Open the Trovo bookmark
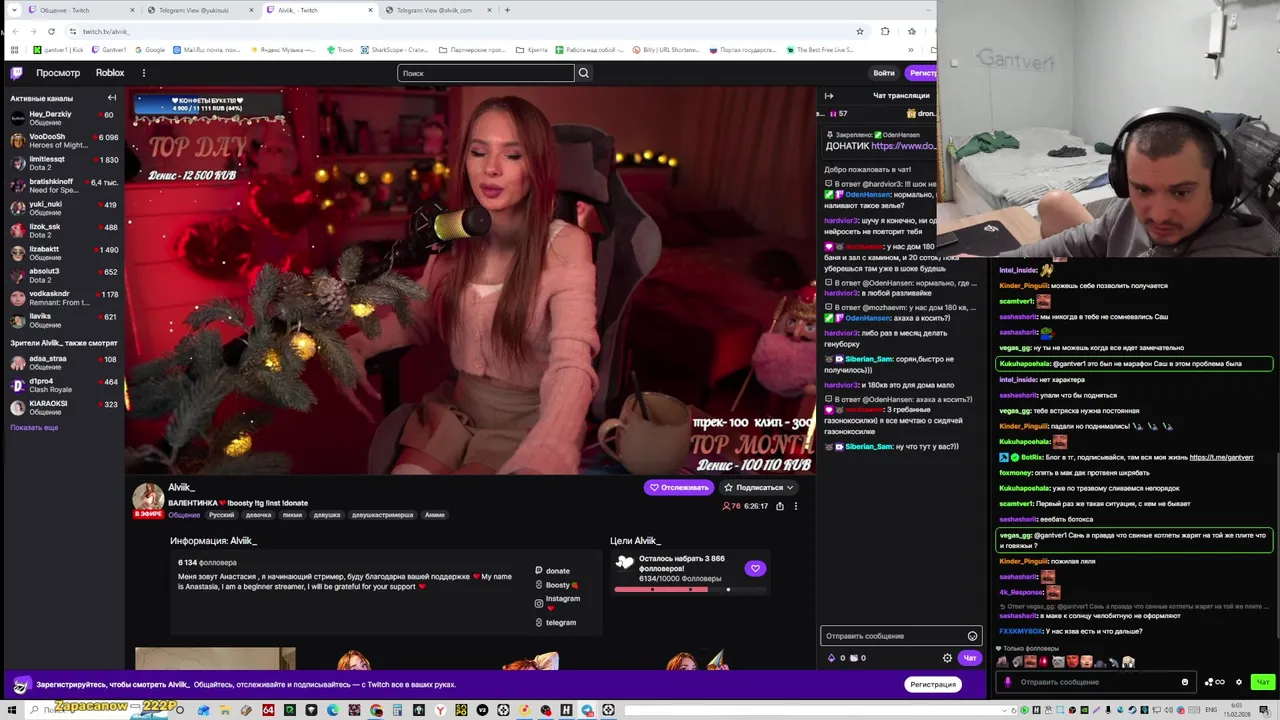The image size is (1280, 720). (340, 50)
